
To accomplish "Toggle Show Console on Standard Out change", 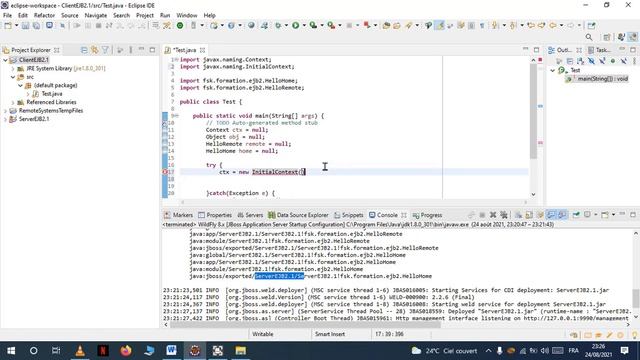I will (x=551, y=215).
